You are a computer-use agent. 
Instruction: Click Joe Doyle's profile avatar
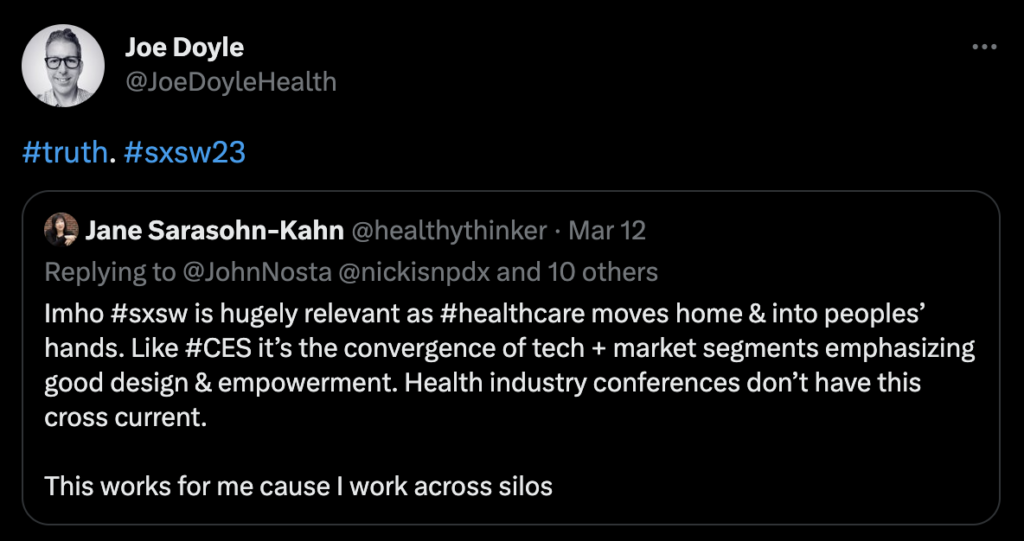63,65
